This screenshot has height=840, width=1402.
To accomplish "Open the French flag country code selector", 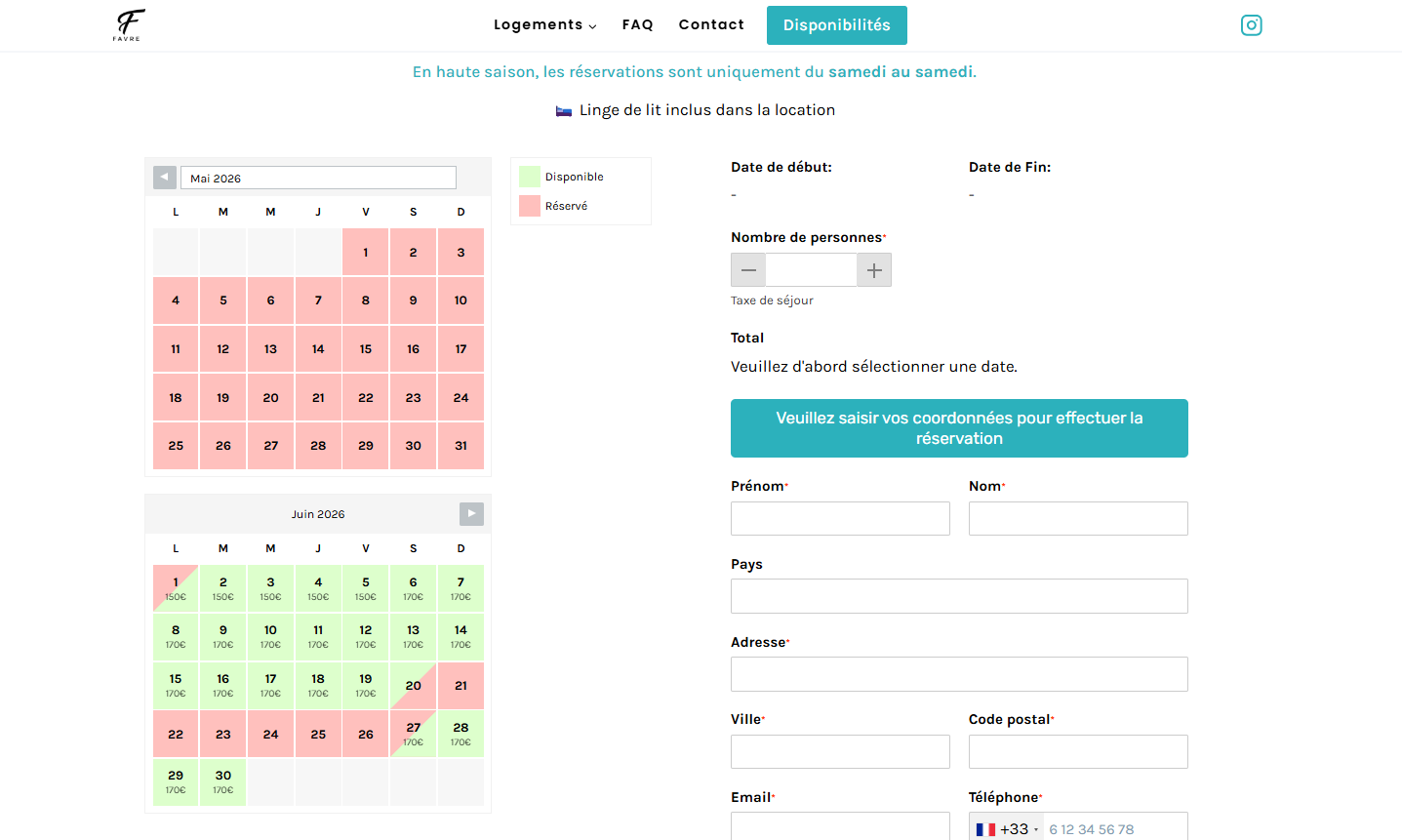I will pos(1007,828).
